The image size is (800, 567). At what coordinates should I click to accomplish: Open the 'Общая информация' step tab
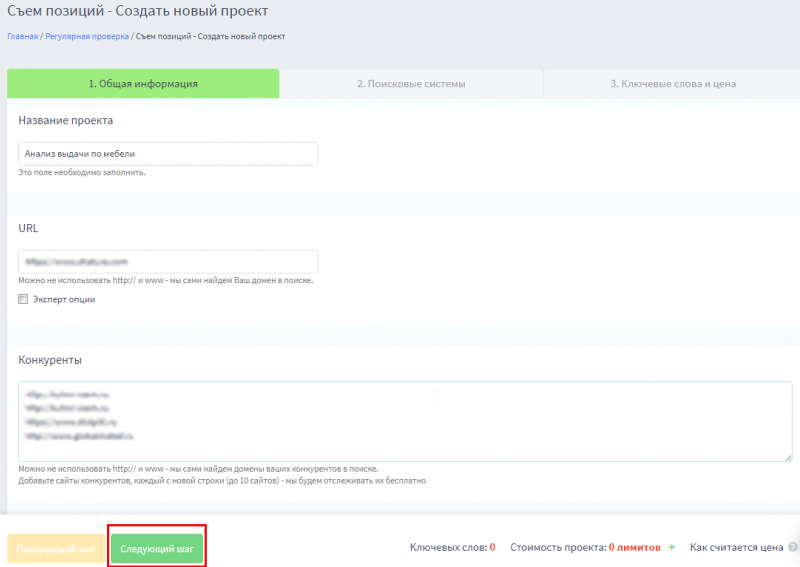coord(143,84)
